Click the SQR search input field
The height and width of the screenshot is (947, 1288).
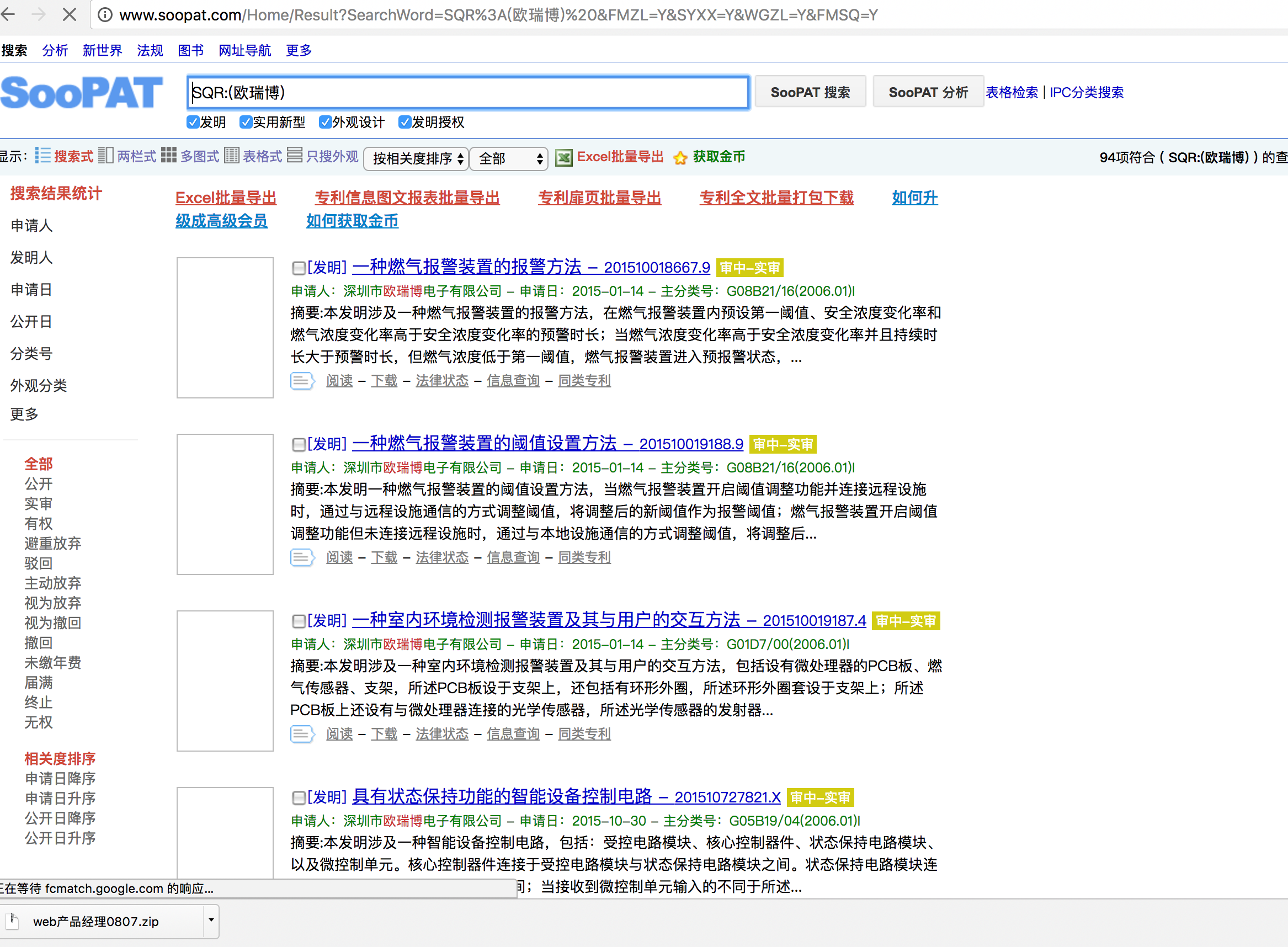tap(468, 92)
